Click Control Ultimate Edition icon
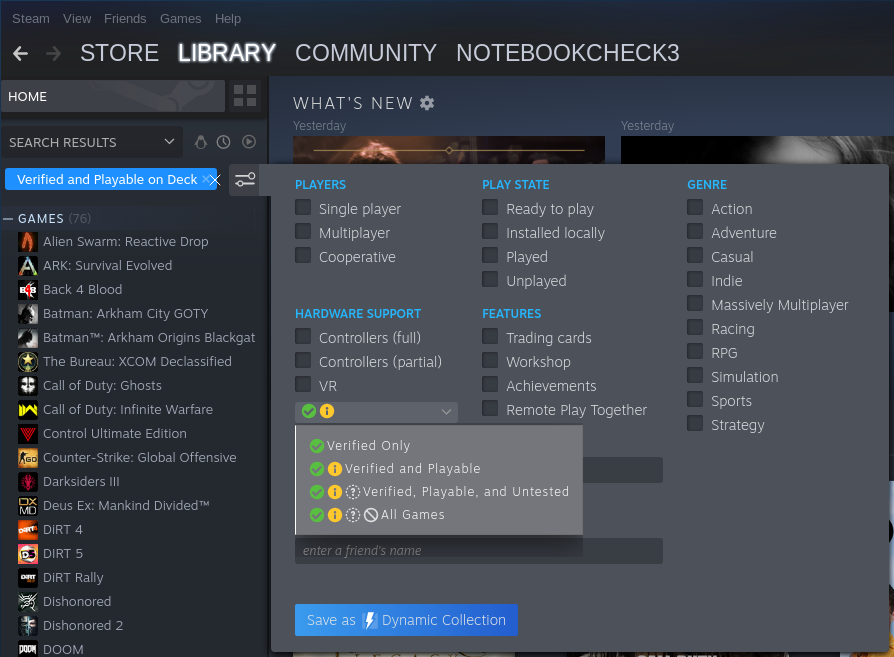This screenshot has width=894, height=657. click(28, 433)
